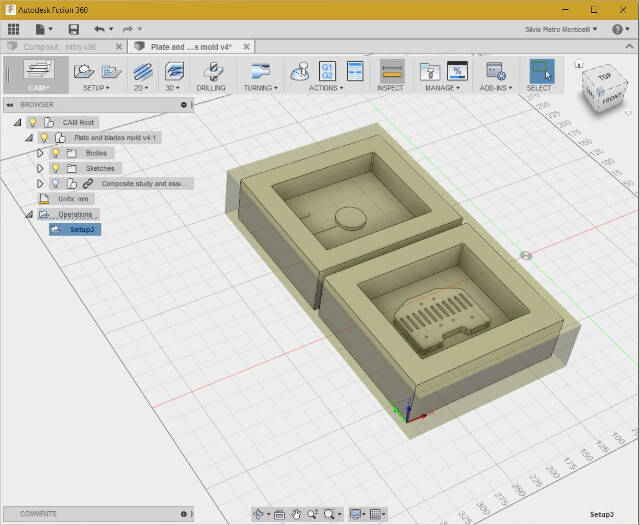The height and width of the screenshot is (525, 640).
Task: Click the Redo arrow
Action: [x=128, y=29]
